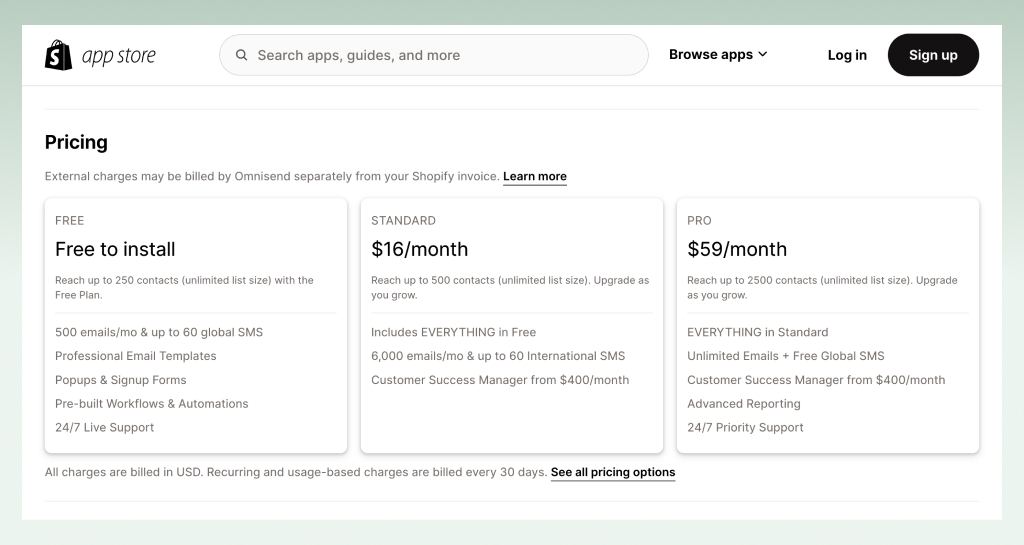1024x545 pixels.
Task: Open See all pricing options link
Action: (613, 472)
